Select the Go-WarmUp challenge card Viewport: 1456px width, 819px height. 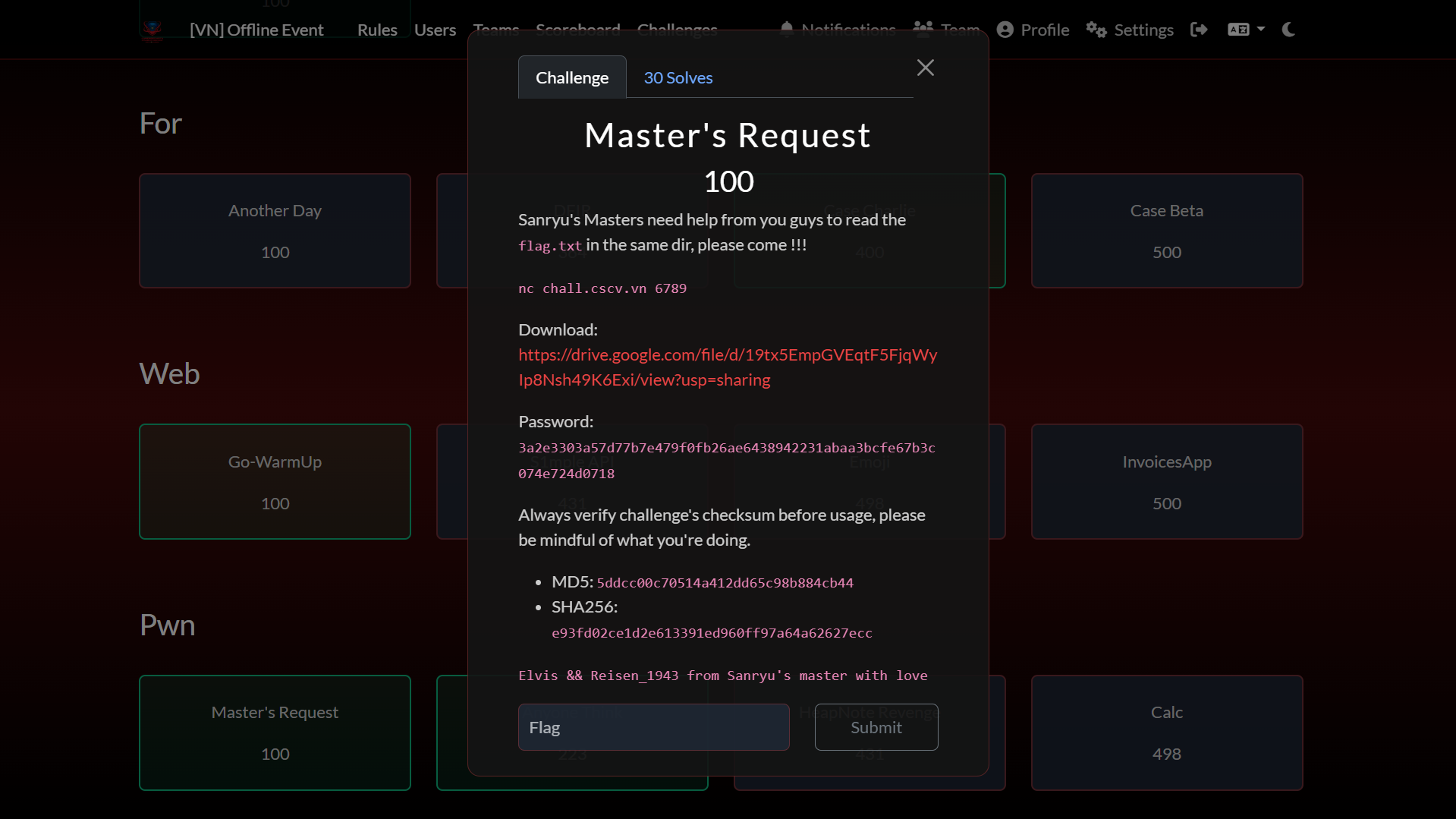[x=275, y=481]
